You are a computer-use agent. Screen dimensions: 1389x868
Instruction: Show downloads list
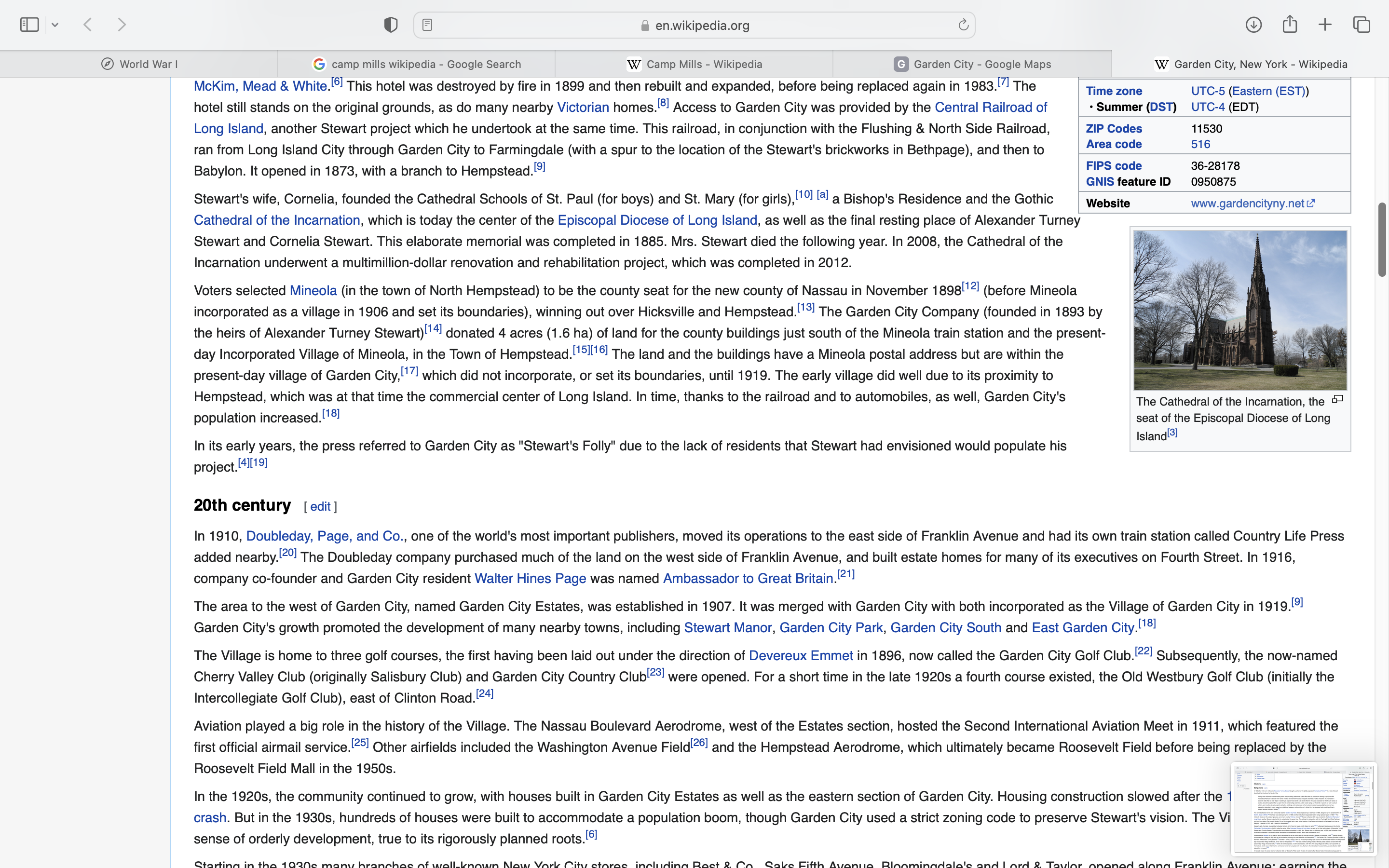tap(1253, 25)
